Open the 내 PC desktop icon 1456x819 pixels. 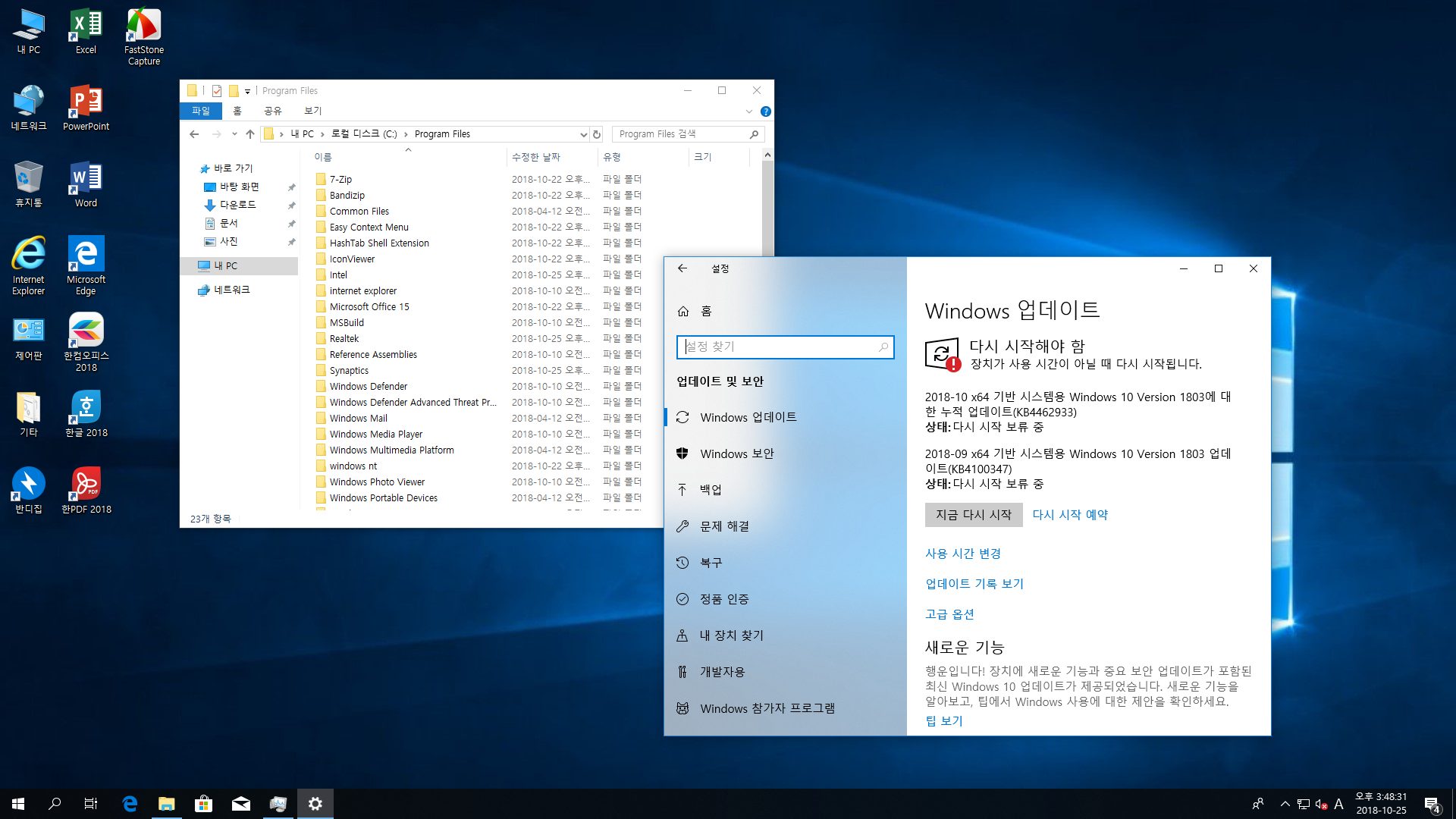(x=29, y=32)
